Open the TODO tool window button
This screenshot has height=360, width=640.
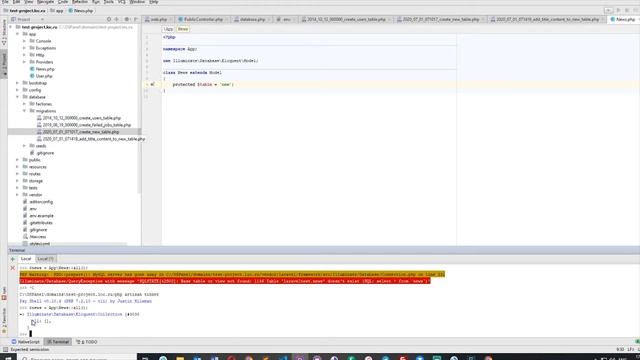tap(87, 342)
